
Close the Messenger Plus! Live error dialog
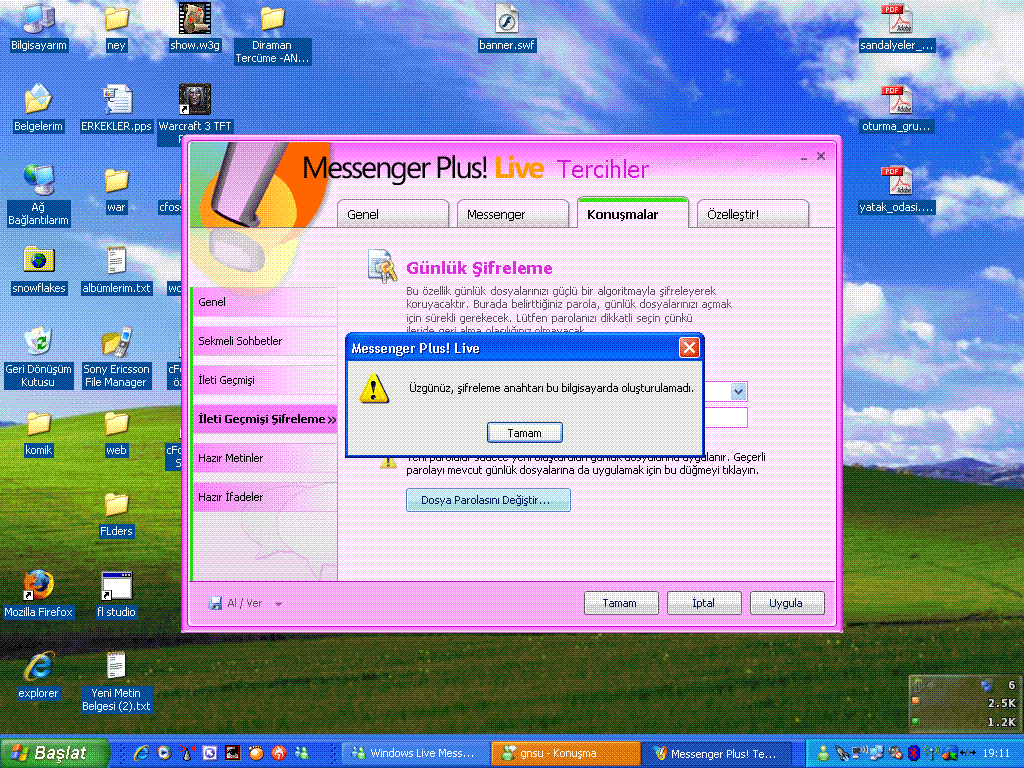coord(689,348)
